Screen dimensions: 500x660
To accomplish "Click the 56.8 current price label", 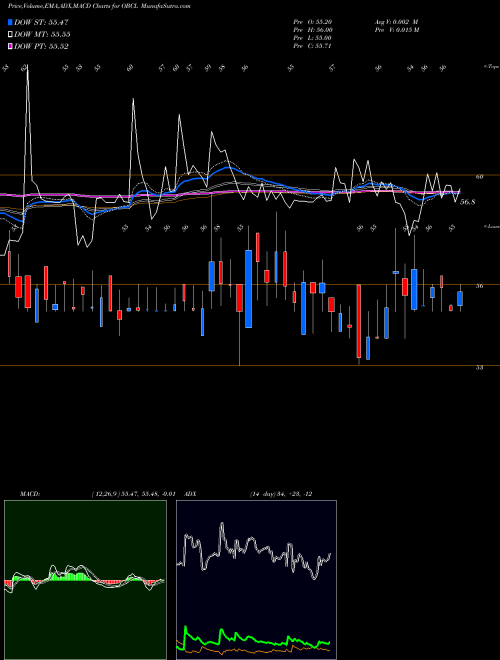I will [468, 202].
